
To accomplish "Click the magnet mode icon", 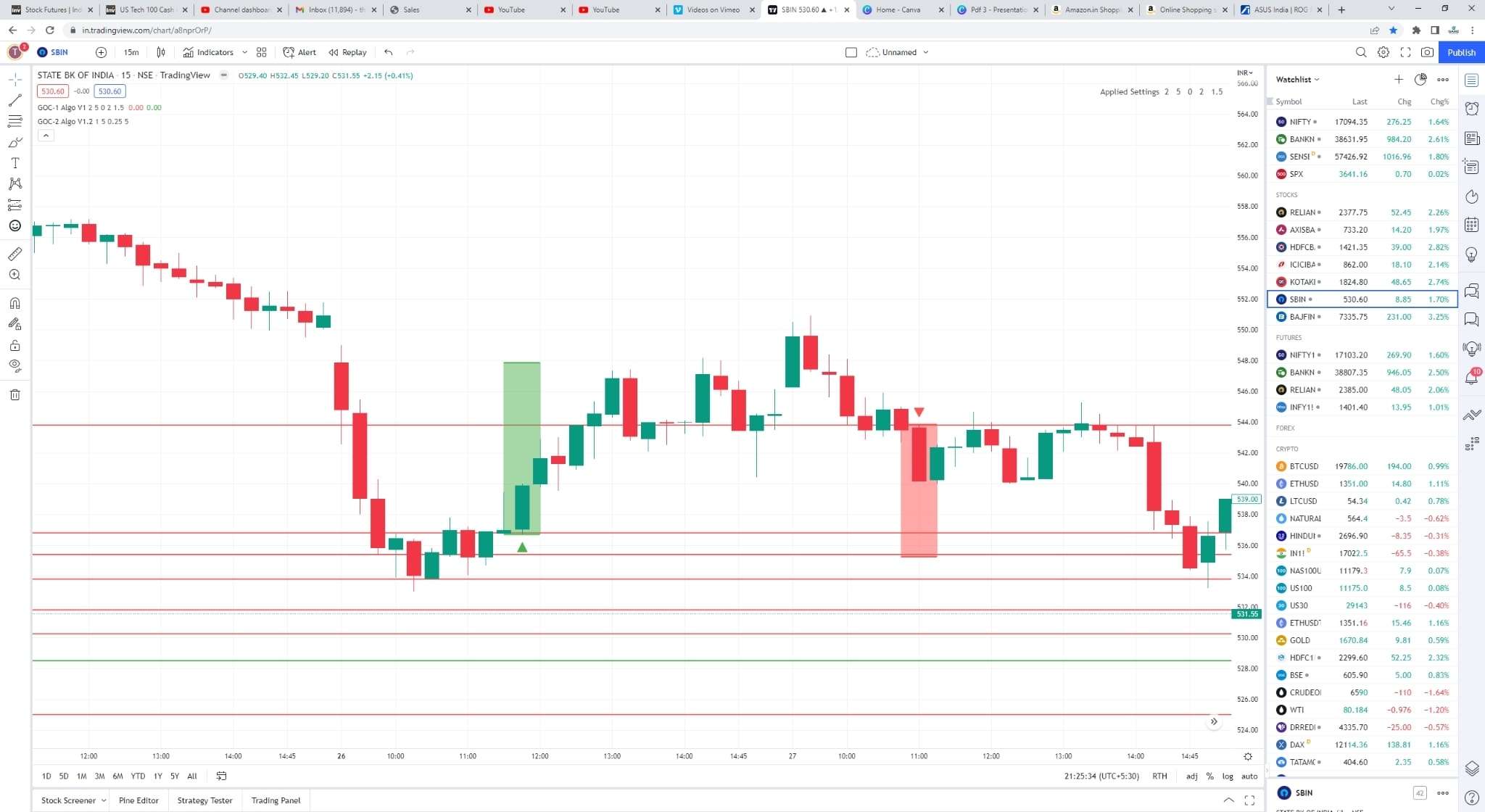I will pyautogui.click(x=15, y=303).
